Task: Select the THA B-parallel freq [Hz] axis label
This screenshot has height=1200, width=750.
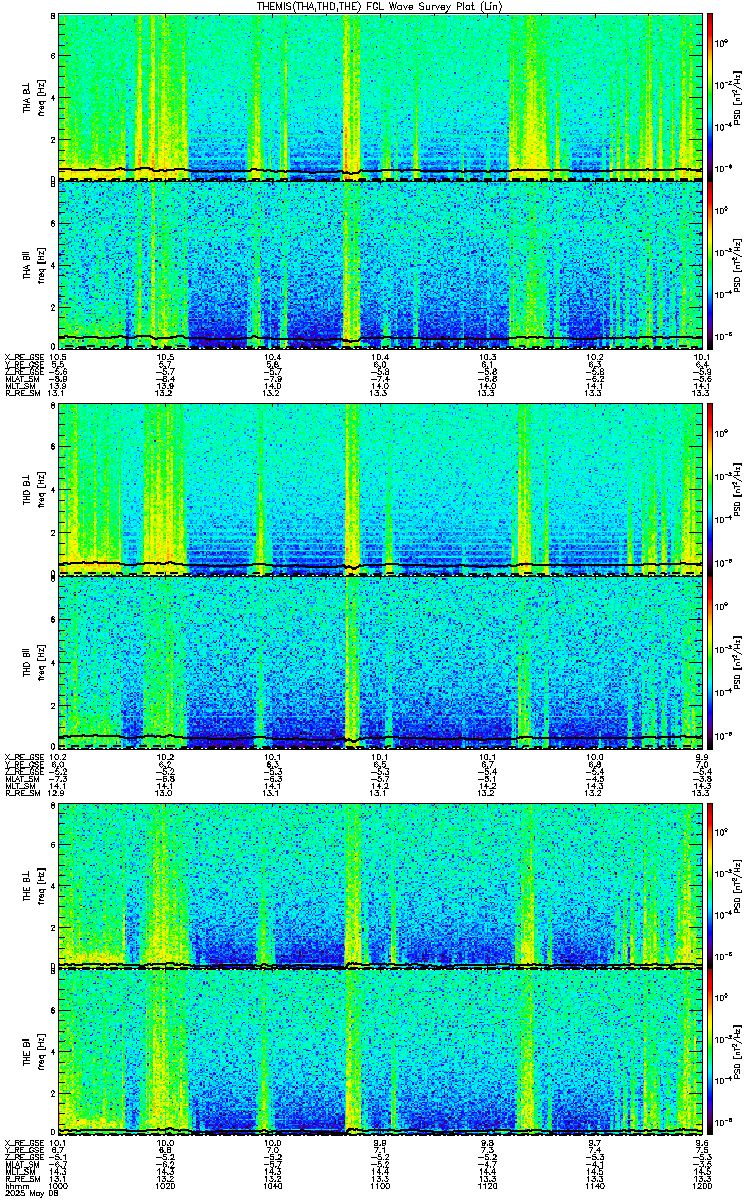Action: tap(40, 267)
